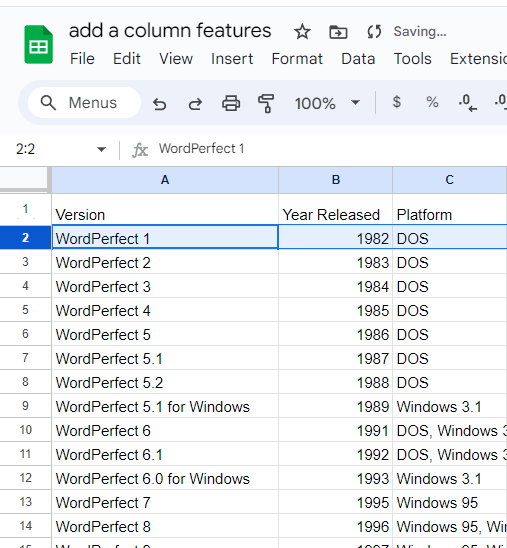Click cell 'WordPerfect 5.1 for Windows'
The height and width of the screenshot is (548, 507).
point(165,406)
